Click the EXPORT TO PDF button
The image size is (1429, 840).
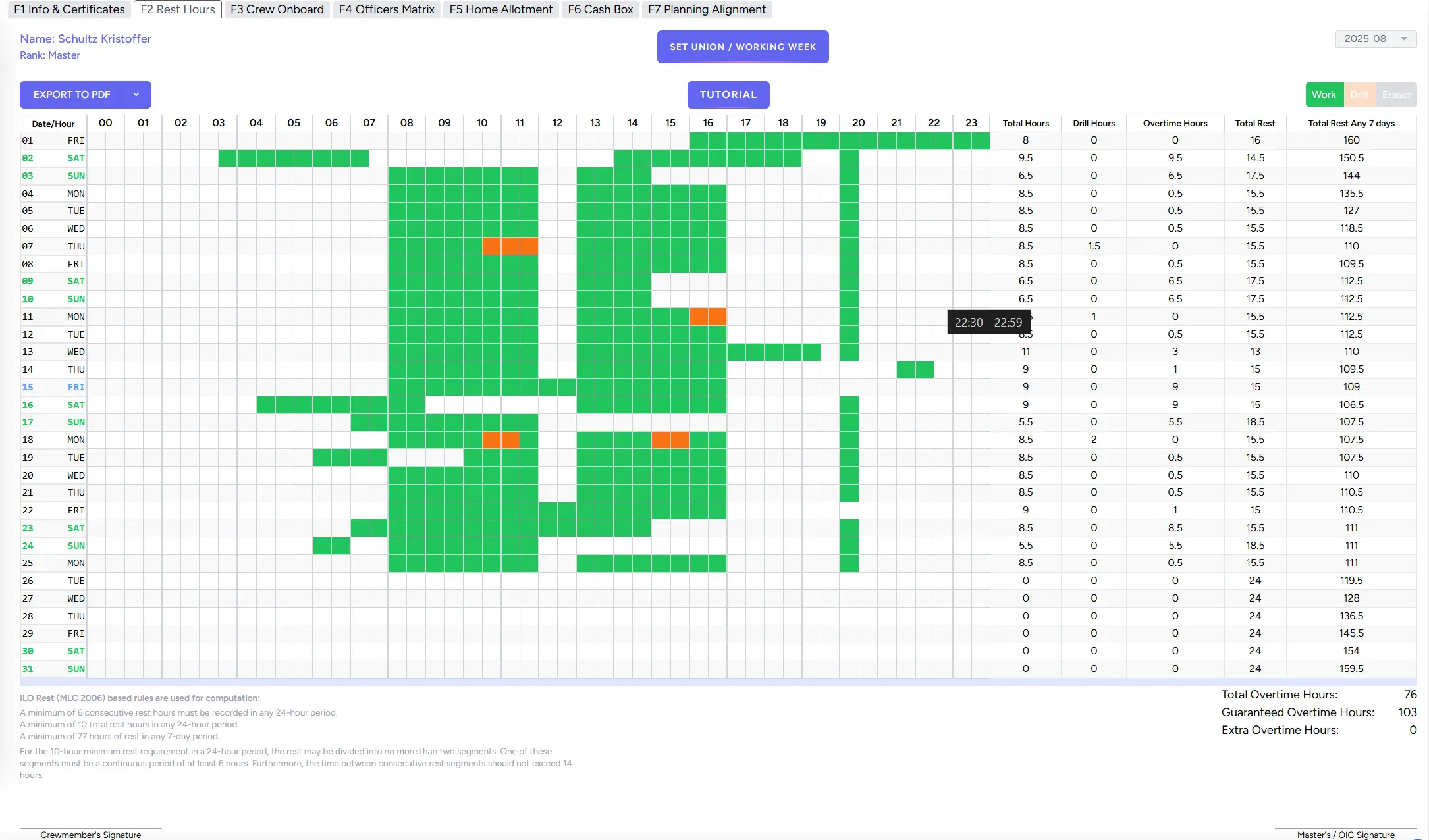click(72, 94)
